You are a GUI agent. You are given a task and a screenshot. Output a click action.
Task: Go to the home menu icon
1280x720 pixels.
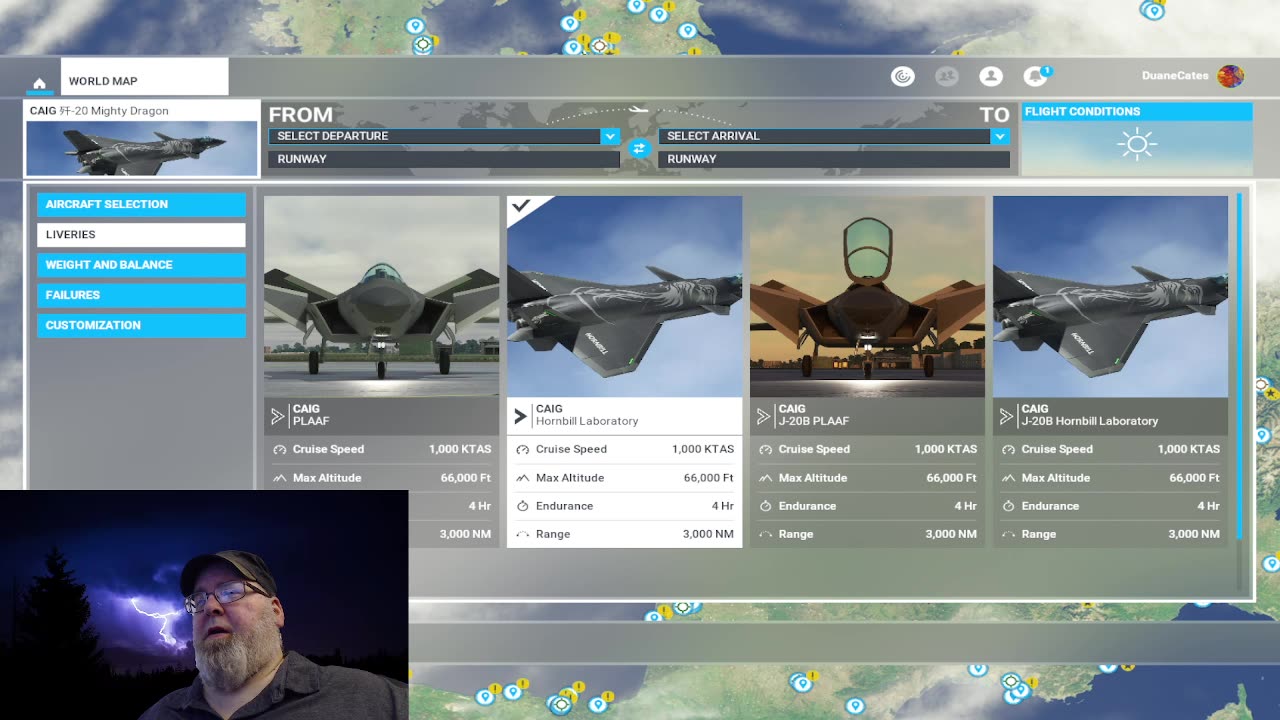(39, 83)
